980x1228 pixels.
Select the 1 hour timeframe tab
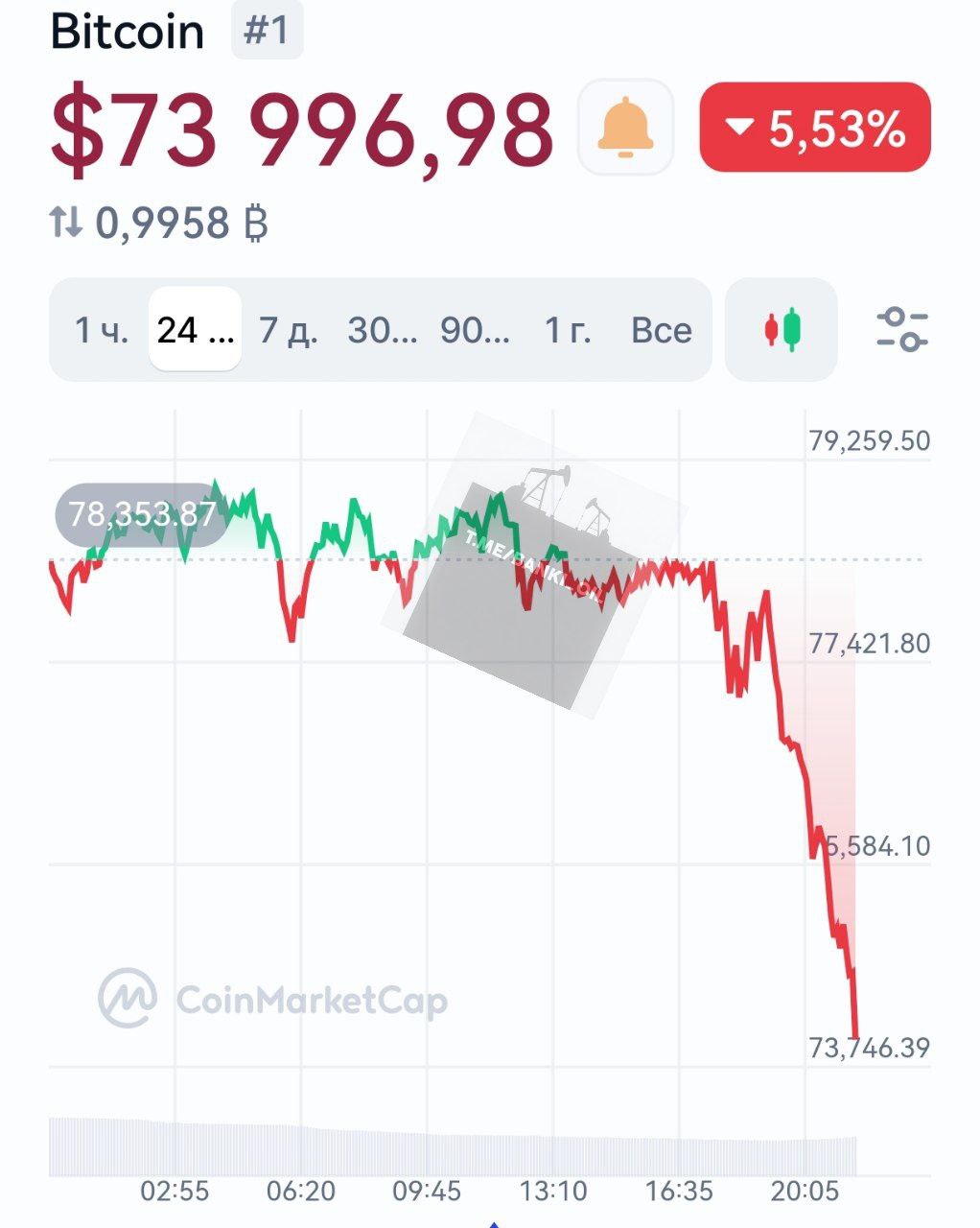click(101, 330)
